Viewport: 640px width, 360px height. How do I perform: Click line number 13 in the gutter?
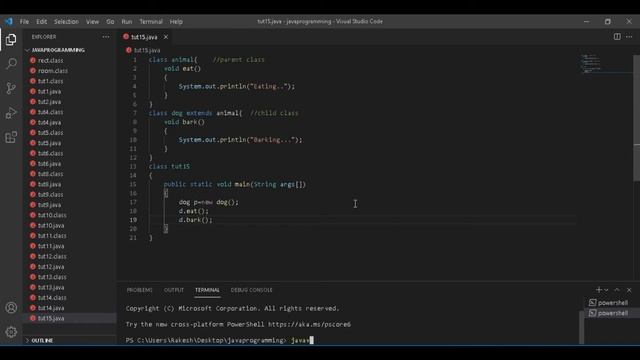(x=133, y=167)
